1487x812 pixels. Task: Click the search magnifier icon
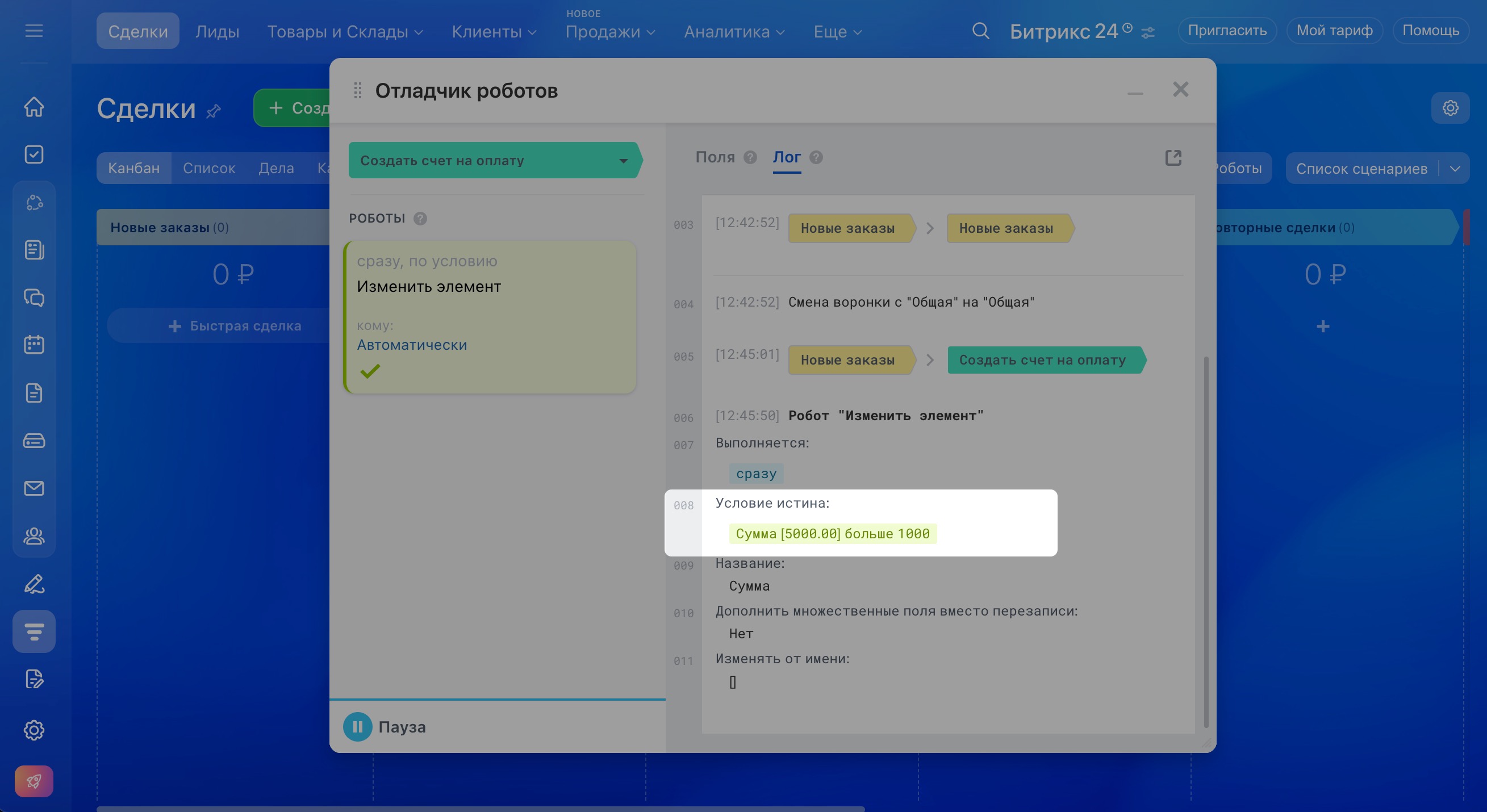(x=980, y=31)
